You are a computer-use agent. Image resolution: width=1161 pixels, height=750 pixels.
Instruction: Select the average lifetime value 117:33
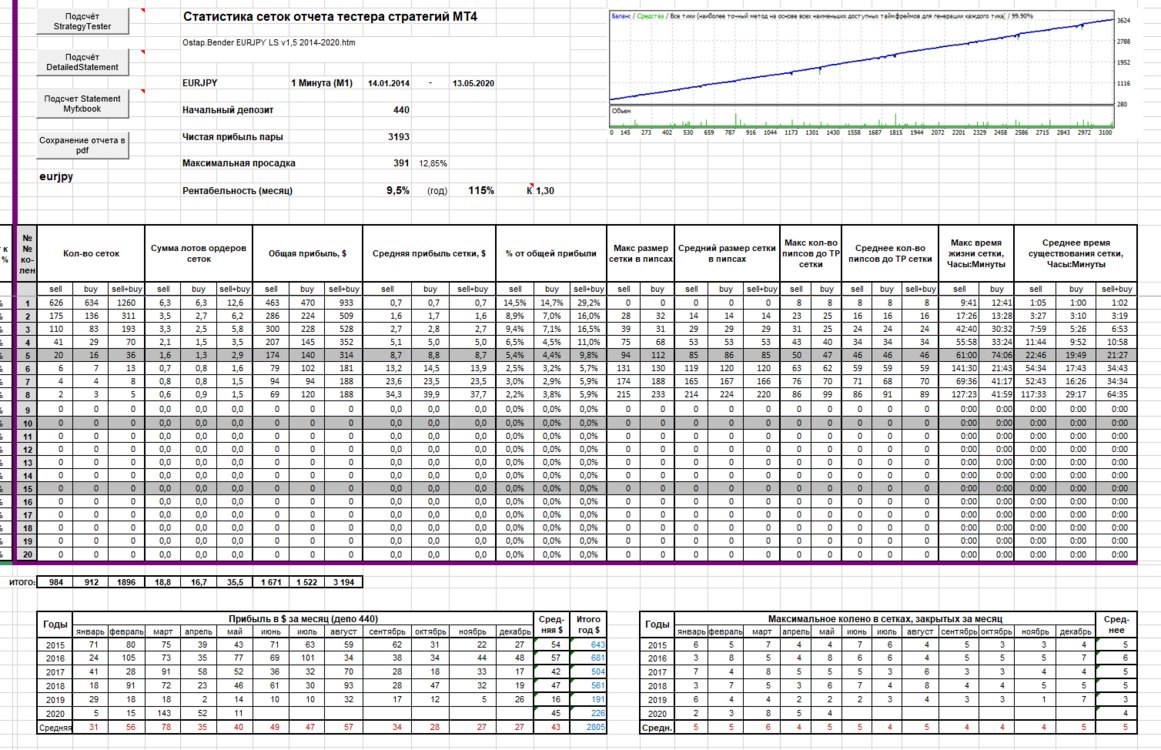coord(1034,395)
